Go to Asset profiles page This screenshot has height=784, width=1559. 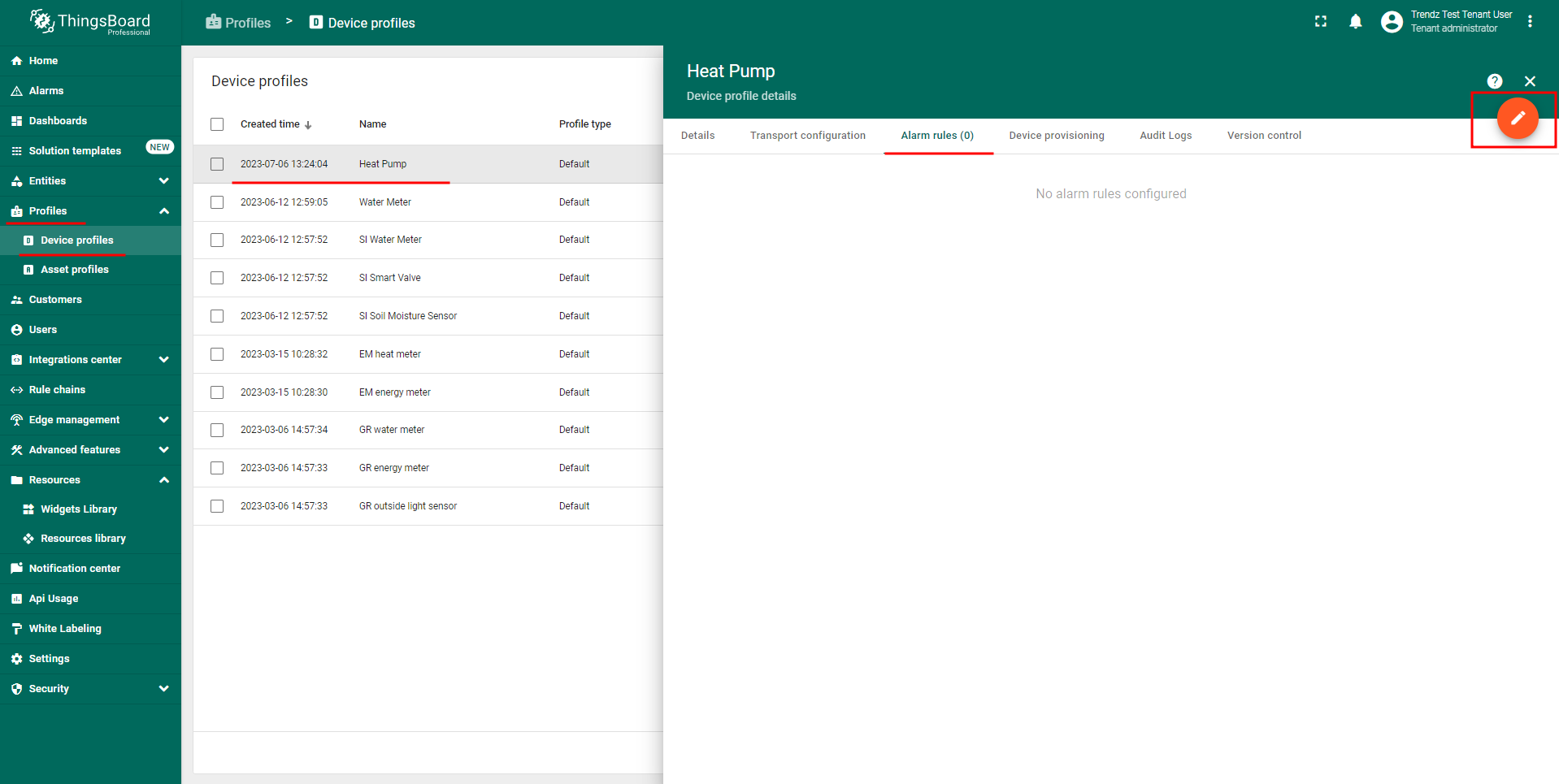coord(75,270)
